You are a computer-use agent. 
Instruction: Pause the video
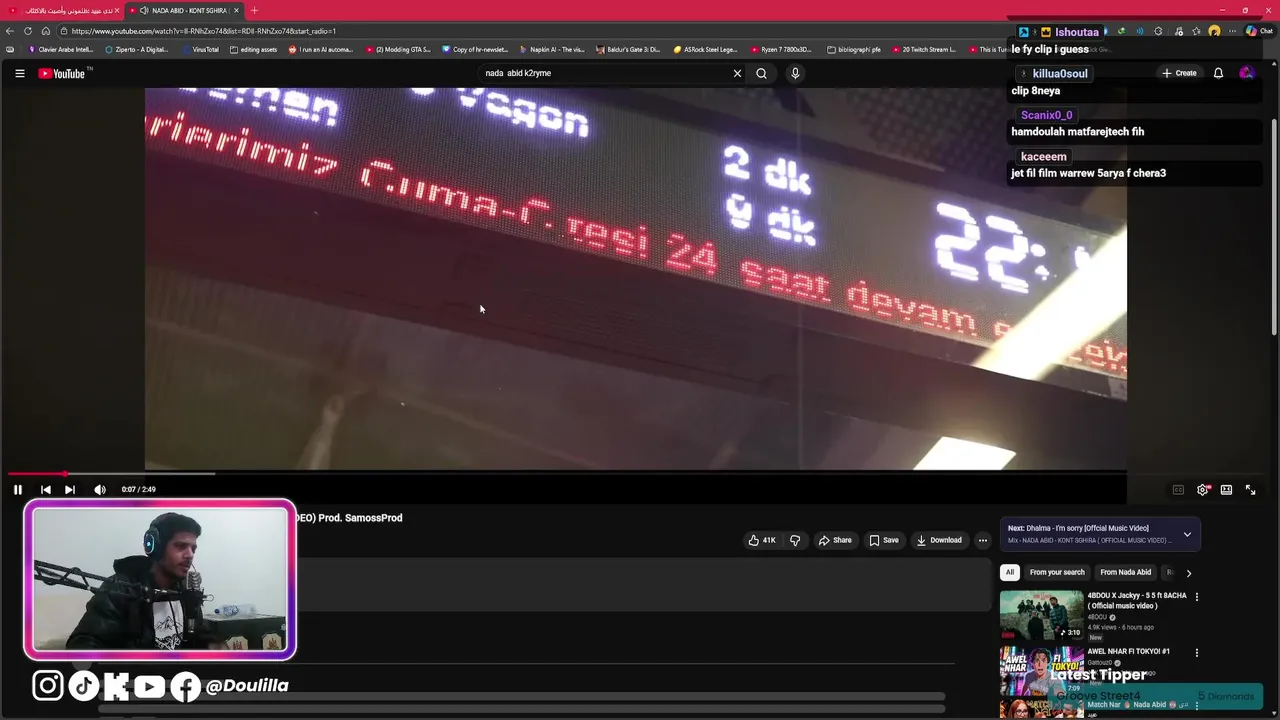(x=17, y=489)
